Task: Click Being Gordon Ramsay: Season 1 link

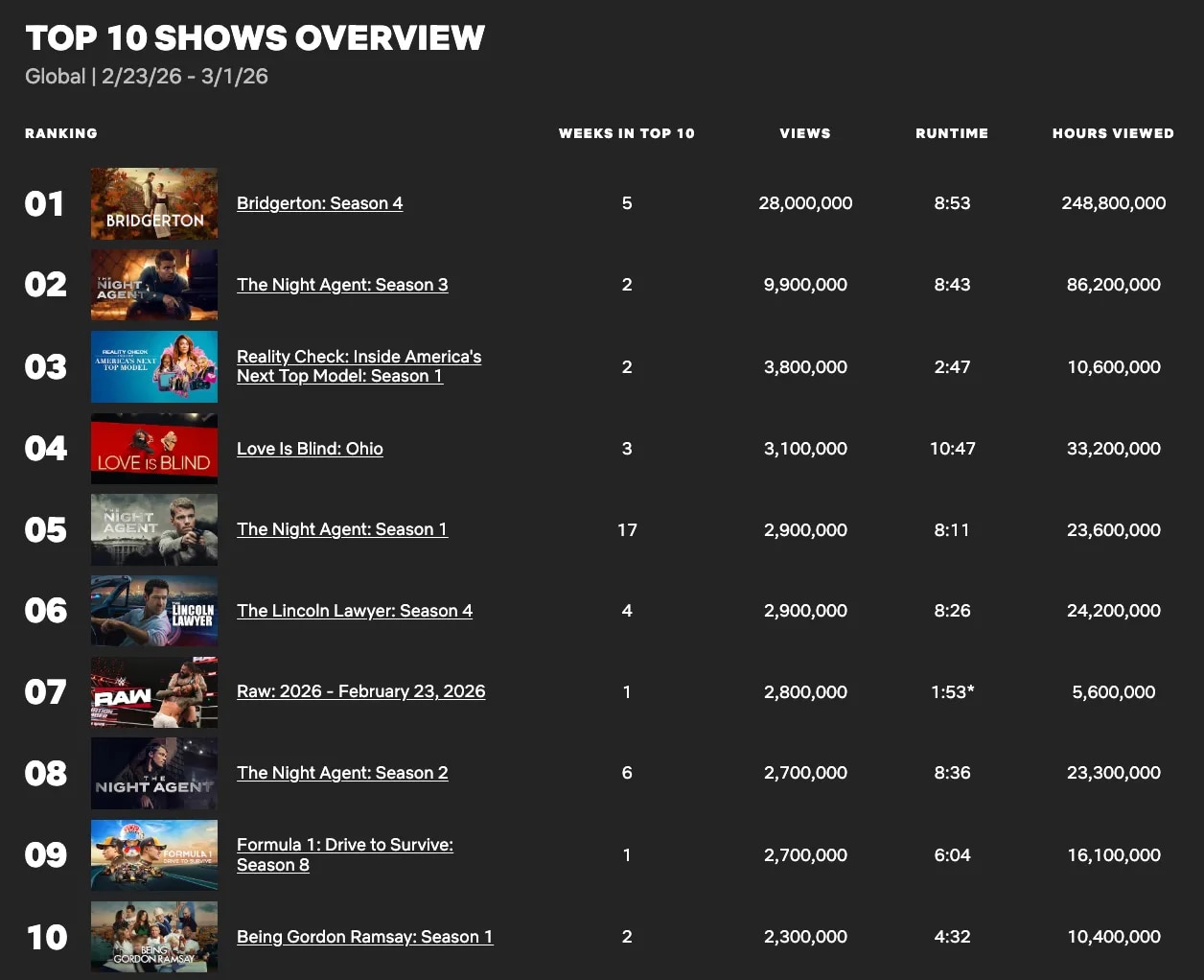Action: [x=364, y=937]
